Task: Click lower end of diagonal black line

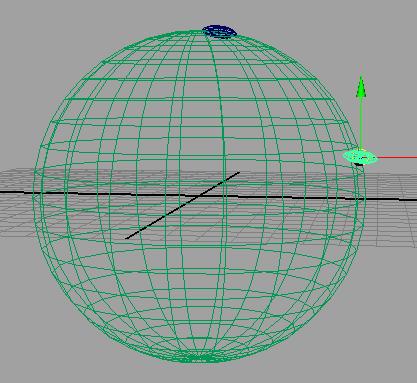Action: coord(127,238)
